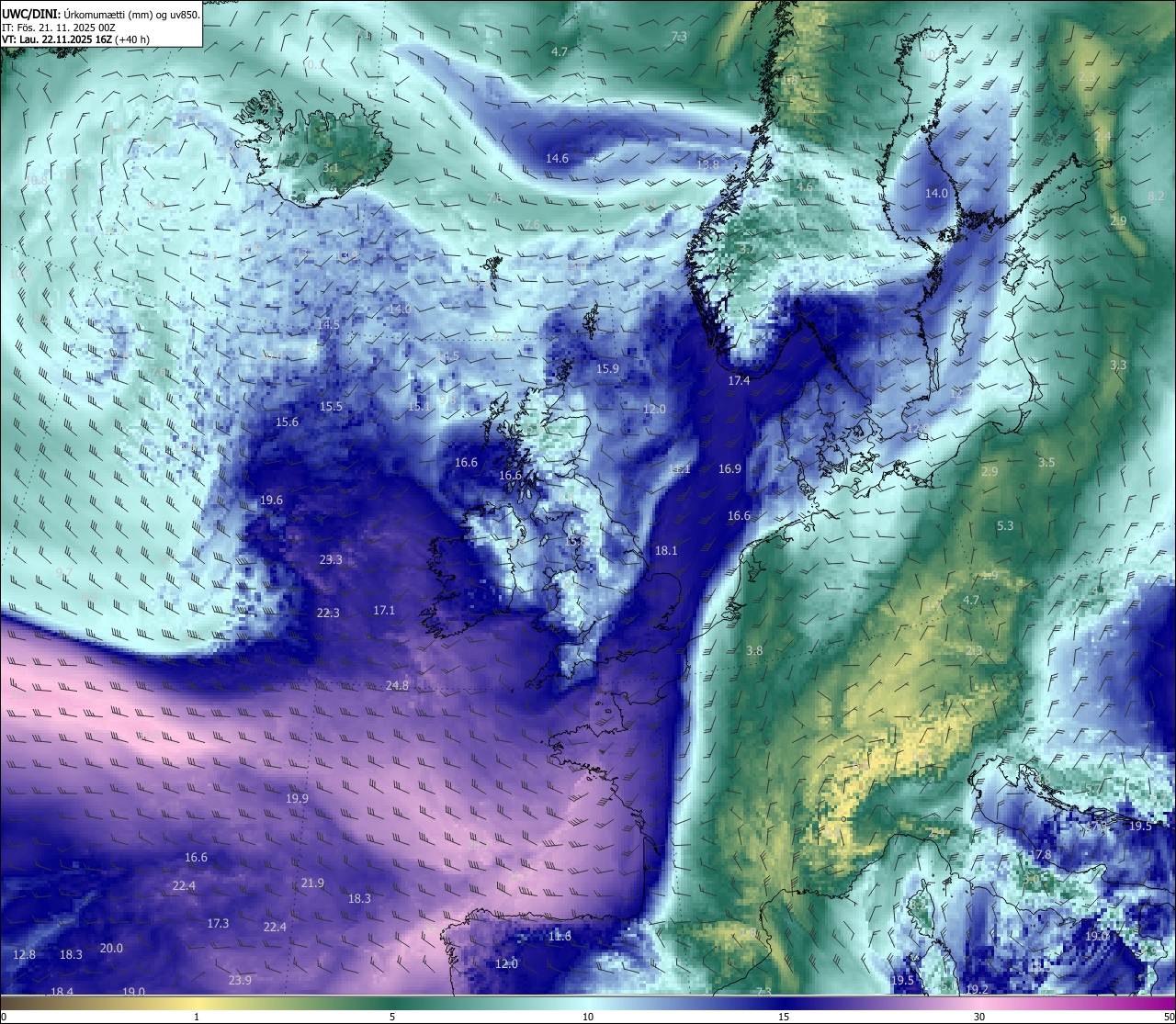The height and width of the screenshot is (1024, 1176).
Task: Click the 21.9 value in the Bay of Biscay
Action: click(312, 883)
